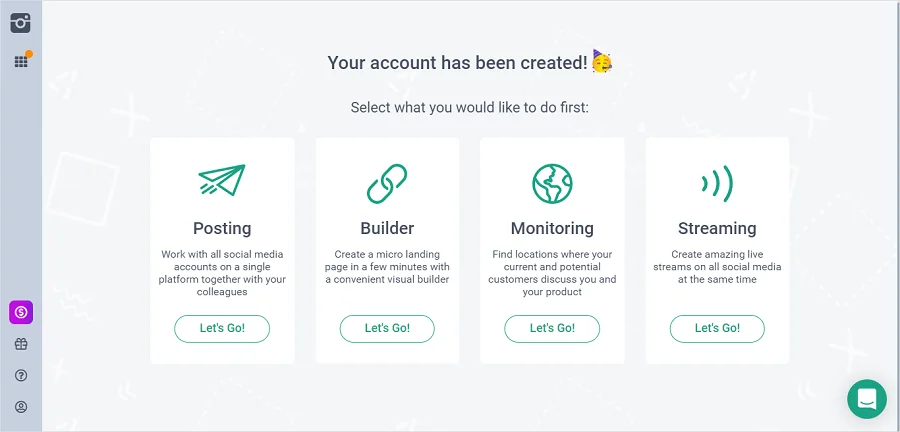Click the Streaming card description text
Screen dimensions: 900x432
[717, 267]
